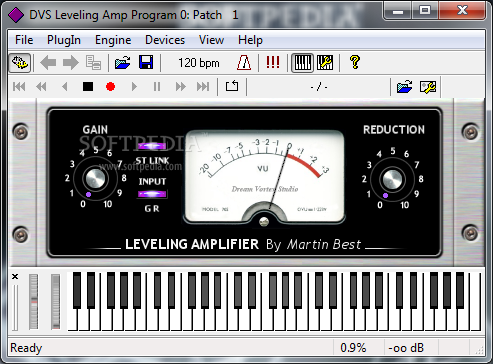The width and height of the screenshot is (493, 364).
Task: Click the purple diamond window icon
Action: click(x=16, y=15)
